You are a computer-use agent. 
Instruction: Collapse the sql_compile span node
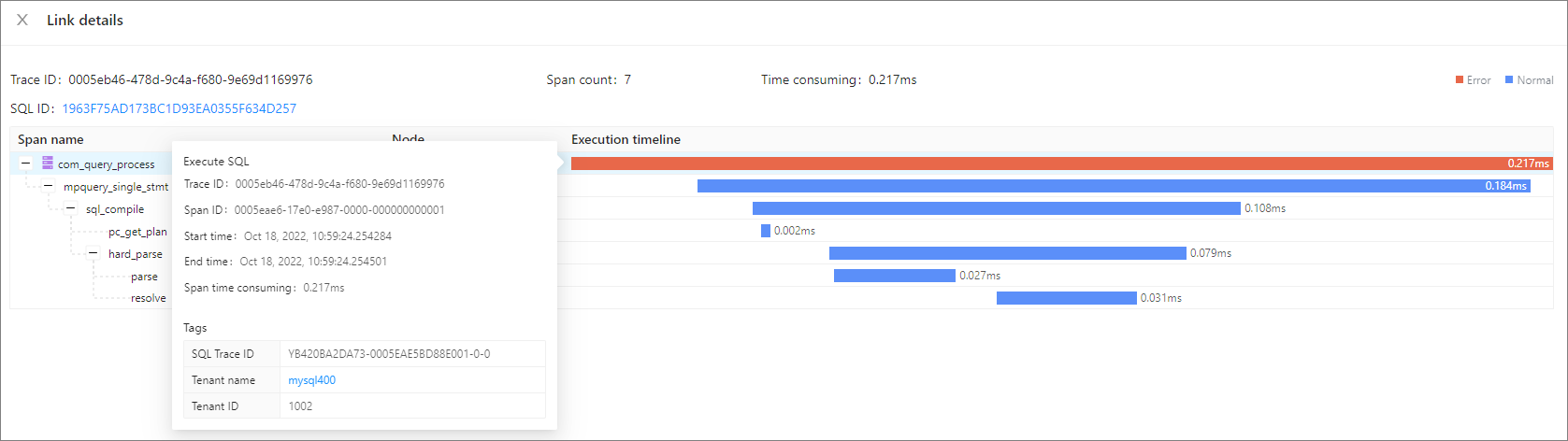coord(71,208)
